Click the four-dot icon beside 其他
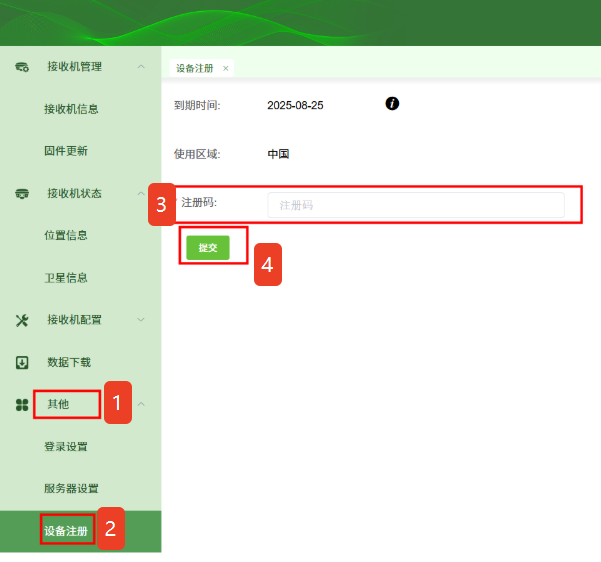This screenshot has width=601, height=562. [22, 404]
